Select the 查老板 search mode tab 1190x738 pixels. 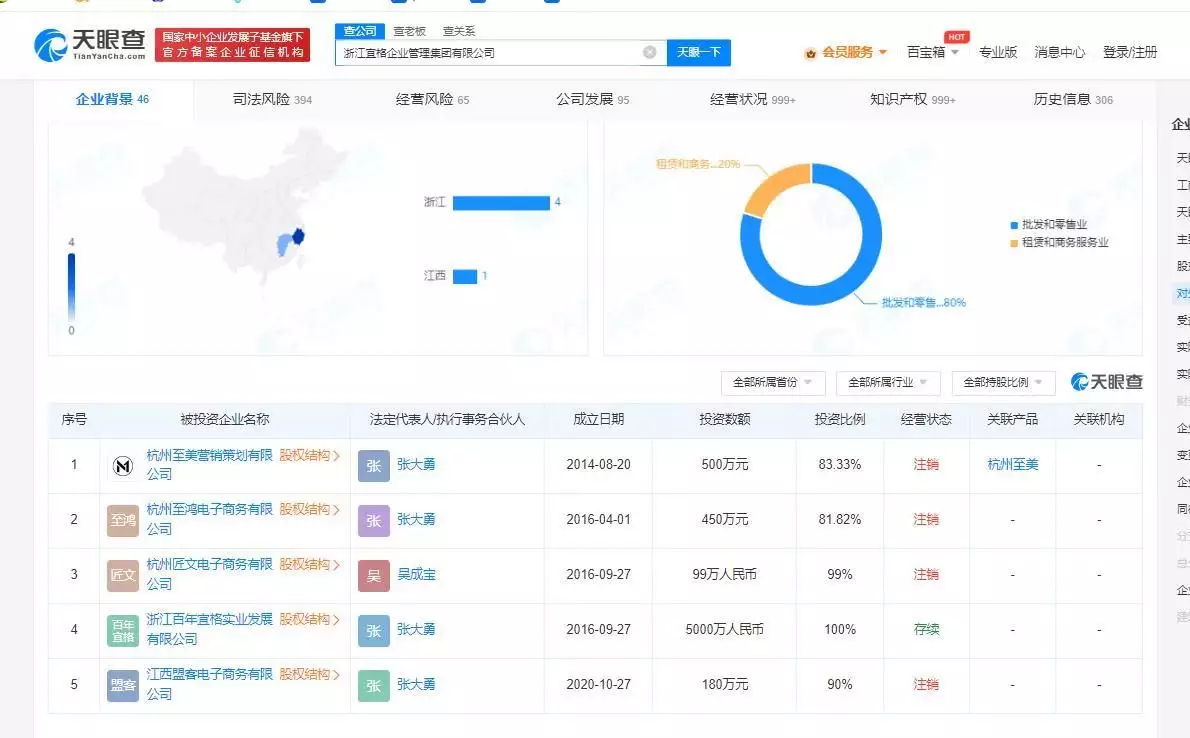tap(410, 31)
